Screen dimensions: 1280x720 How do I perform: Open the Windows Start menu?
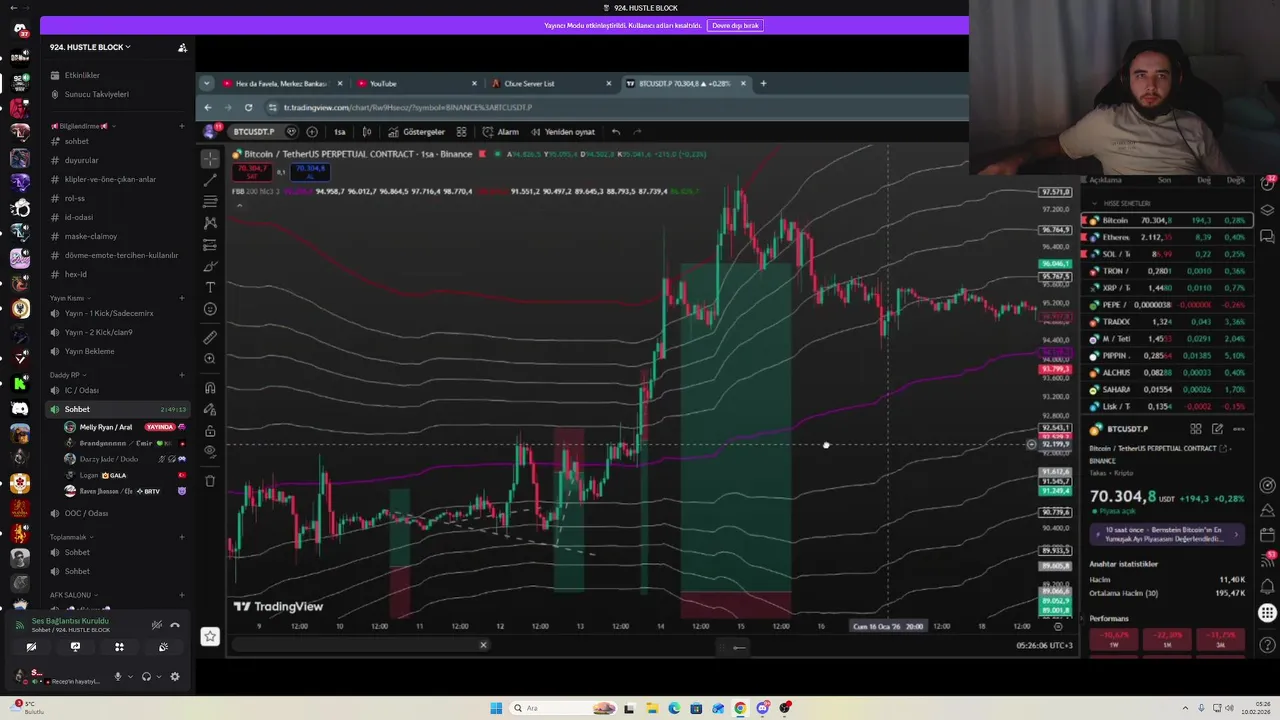click(x=496, y=708)
